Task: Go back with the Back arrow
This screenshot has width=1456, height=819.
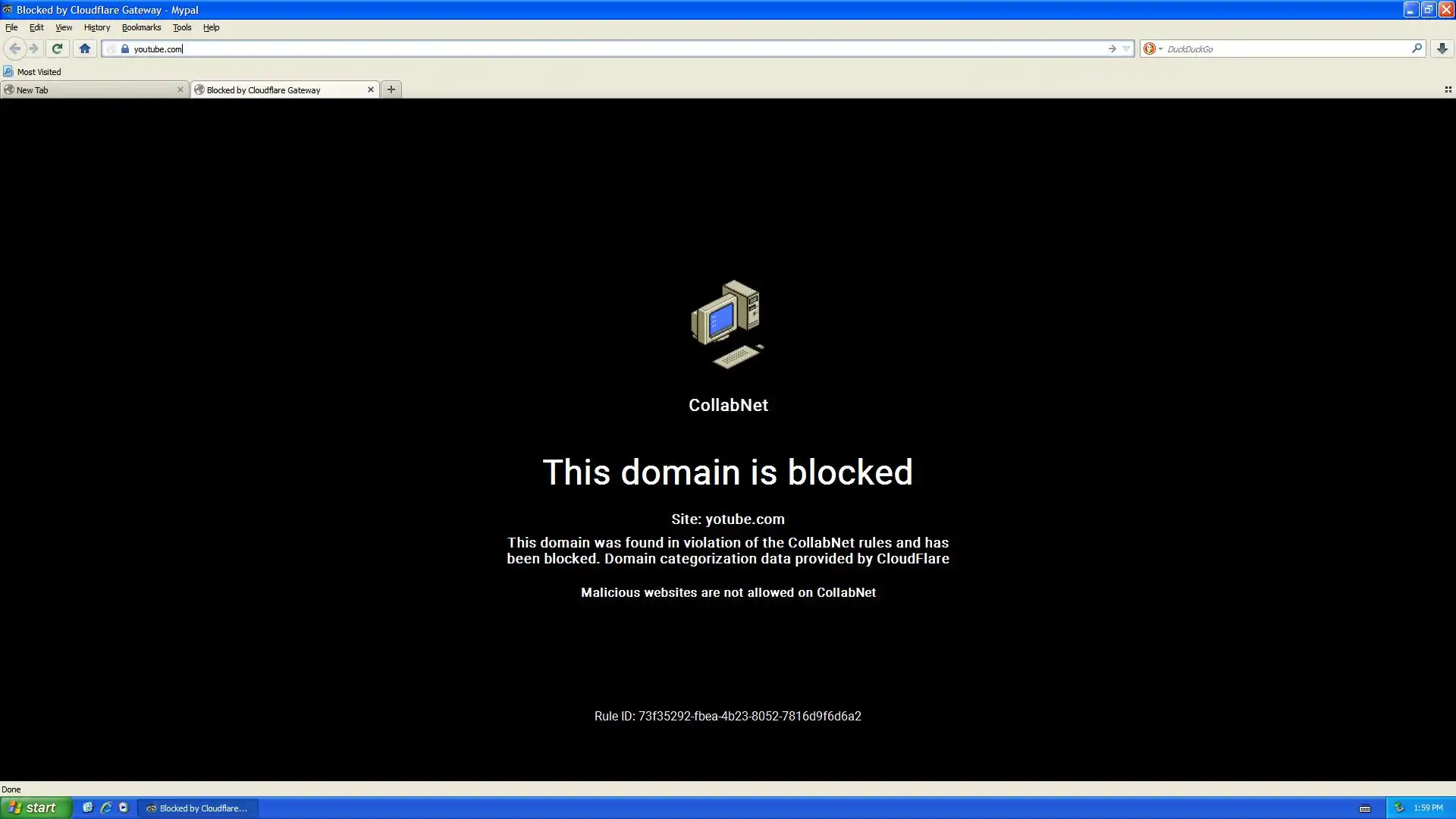Action: coord(14,49)
